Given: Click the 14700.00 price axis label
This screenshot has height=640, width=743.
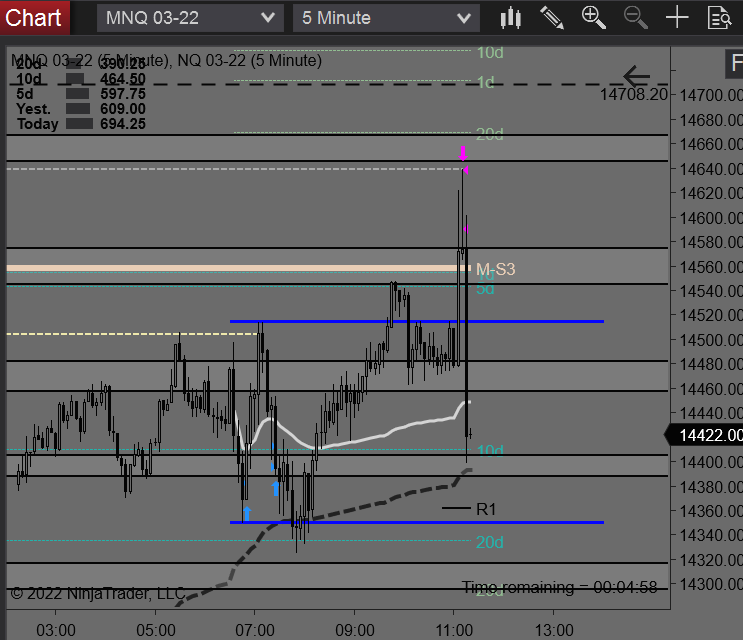Looking at the screenshot, I should click(711, 95).
